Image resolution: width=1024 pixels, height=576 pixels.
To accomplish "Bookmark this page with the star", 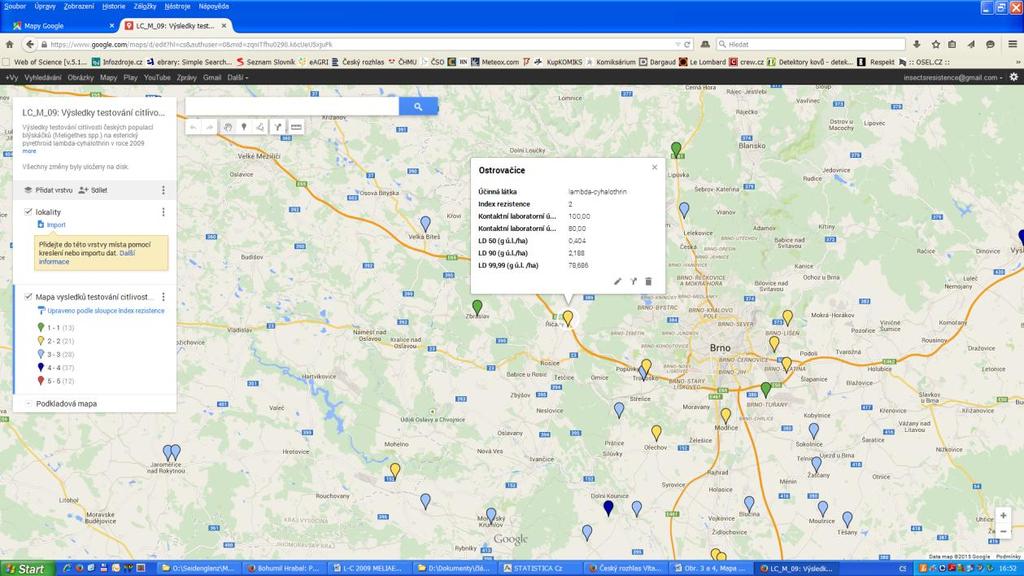I will pos(935,44).
